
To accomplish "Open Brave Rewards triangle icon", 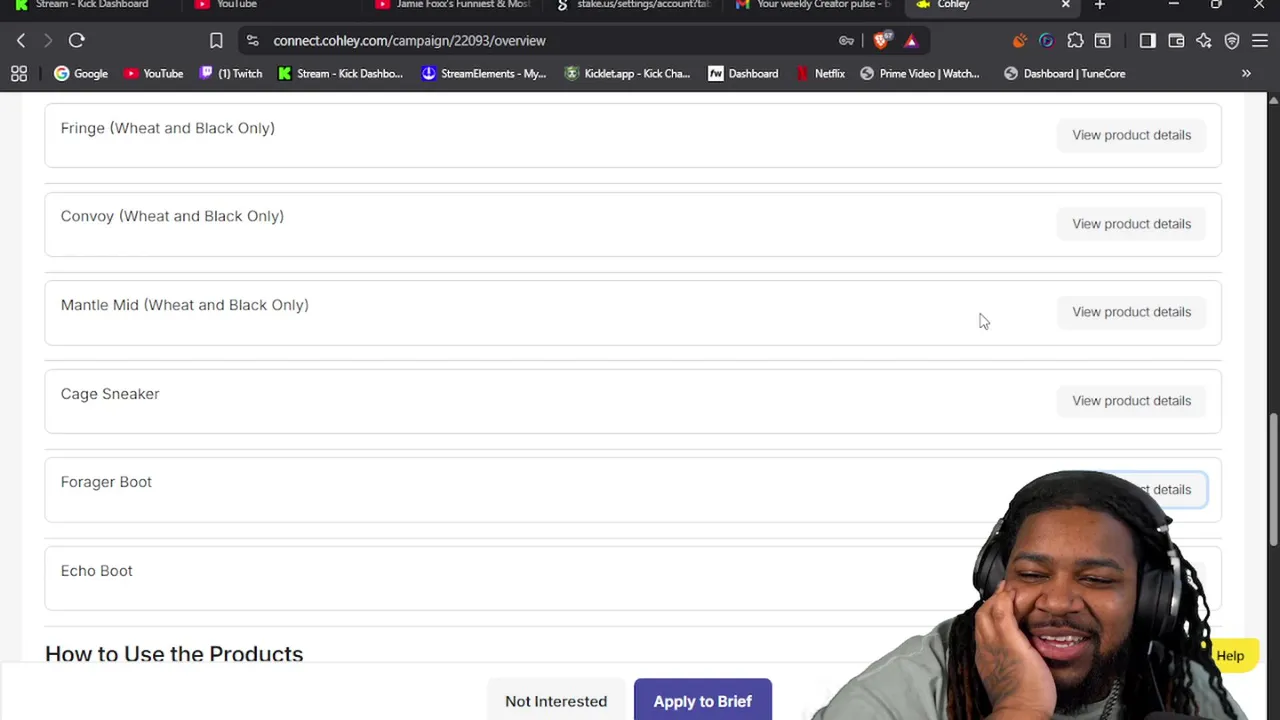I will tap(911, 41).
